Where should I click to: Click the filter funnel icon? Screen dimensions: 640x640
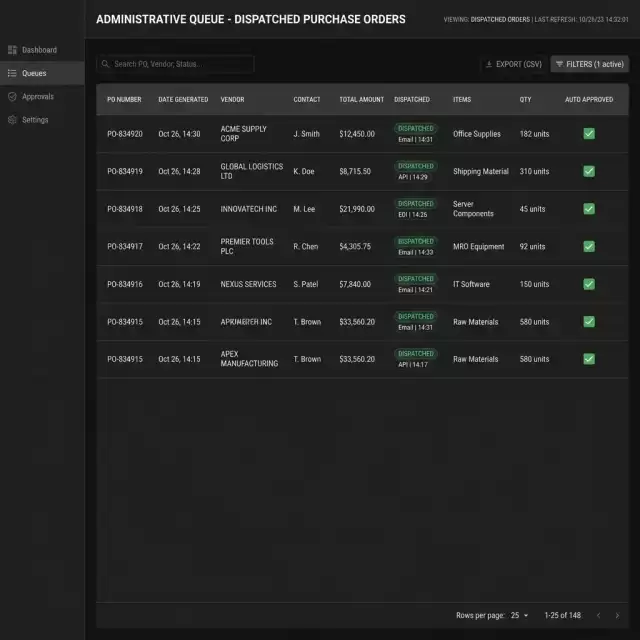pyautogui.click(x=559, y=64)
